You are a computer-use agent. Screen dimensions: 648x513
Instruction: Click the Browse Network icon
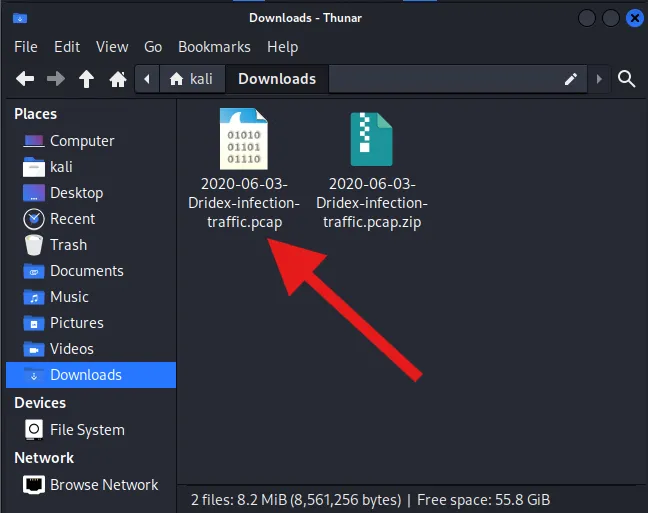pos(34,484)
